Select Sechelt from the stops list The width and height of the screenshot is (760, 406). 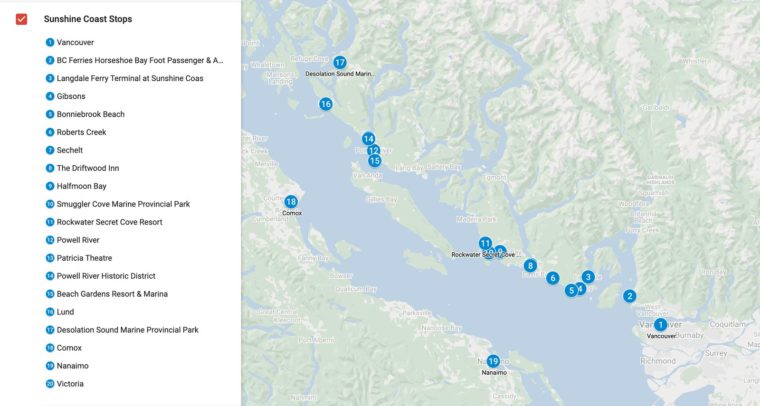71,150
